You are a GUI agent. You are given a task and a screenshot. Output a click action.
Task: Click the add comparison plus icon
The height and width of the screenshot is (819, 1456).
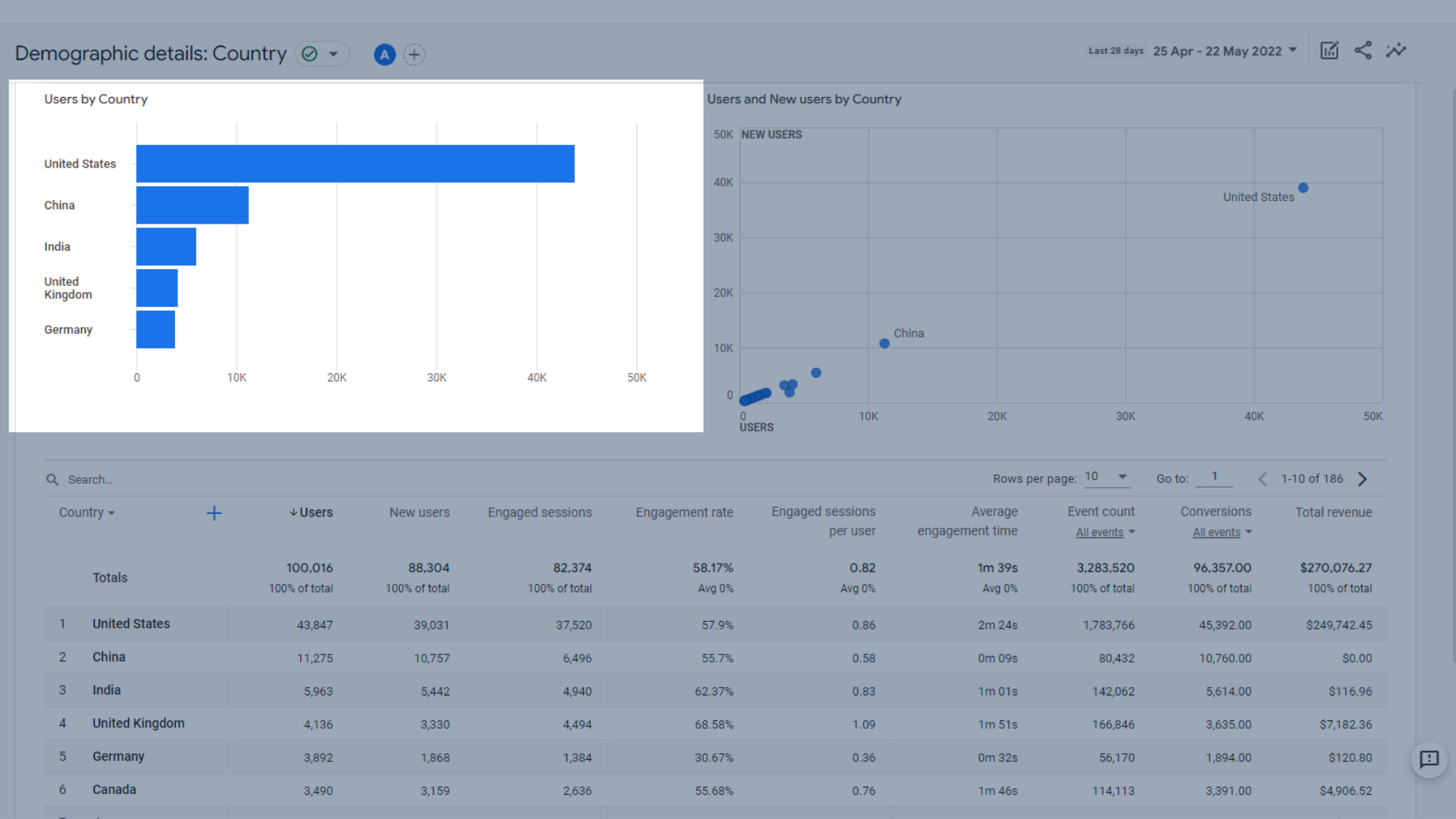click(x=414, y=55)
